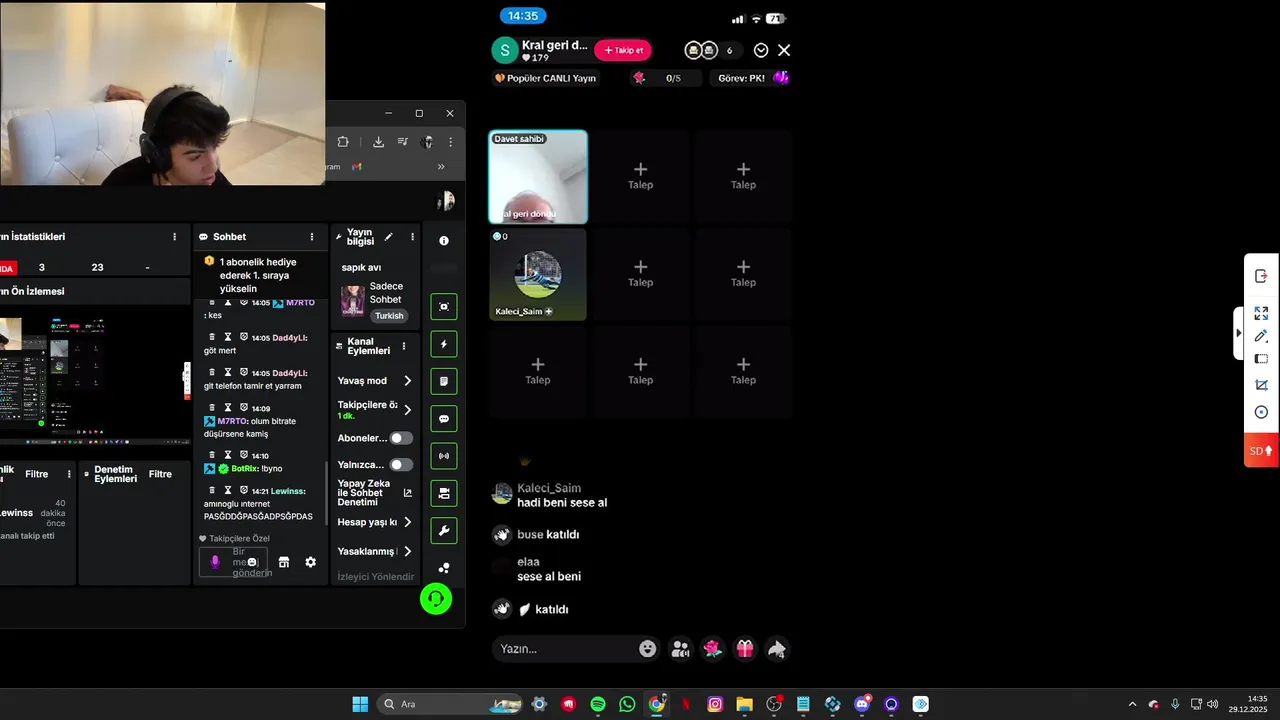The height and width of the screenshot is (720, 1280).
Task: Toggle the Yalnızca chat mode switch
Action: 401,465
